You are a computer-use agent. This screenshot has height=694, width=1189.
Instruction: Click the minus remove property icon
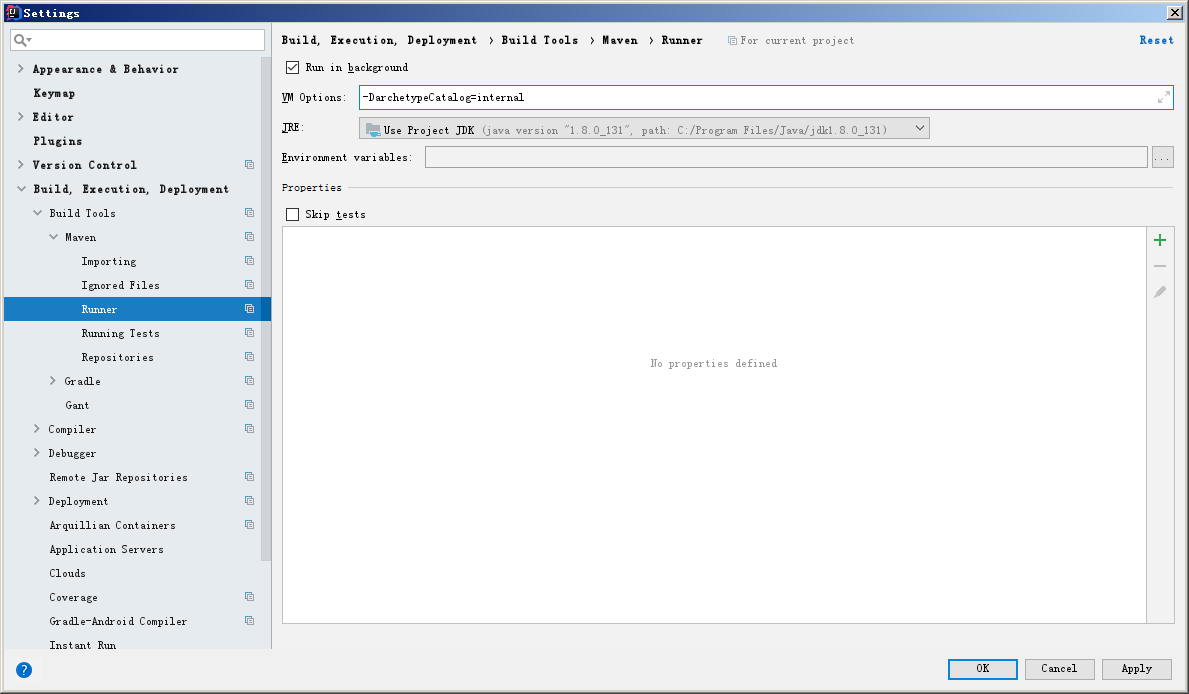pyautogui.click(x=1159, y=266)
